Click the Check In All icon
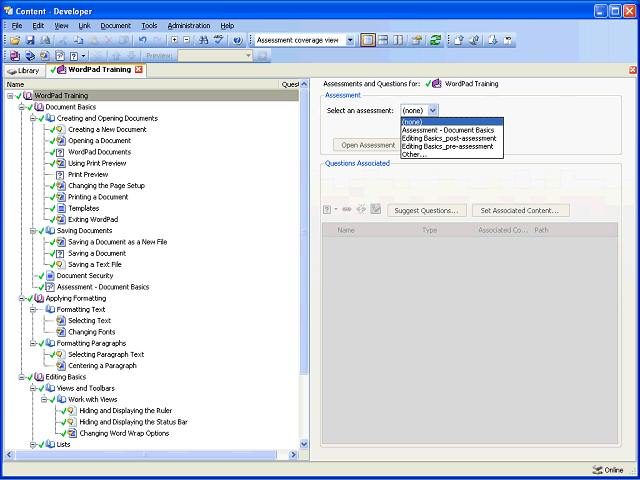 (474, 40)
